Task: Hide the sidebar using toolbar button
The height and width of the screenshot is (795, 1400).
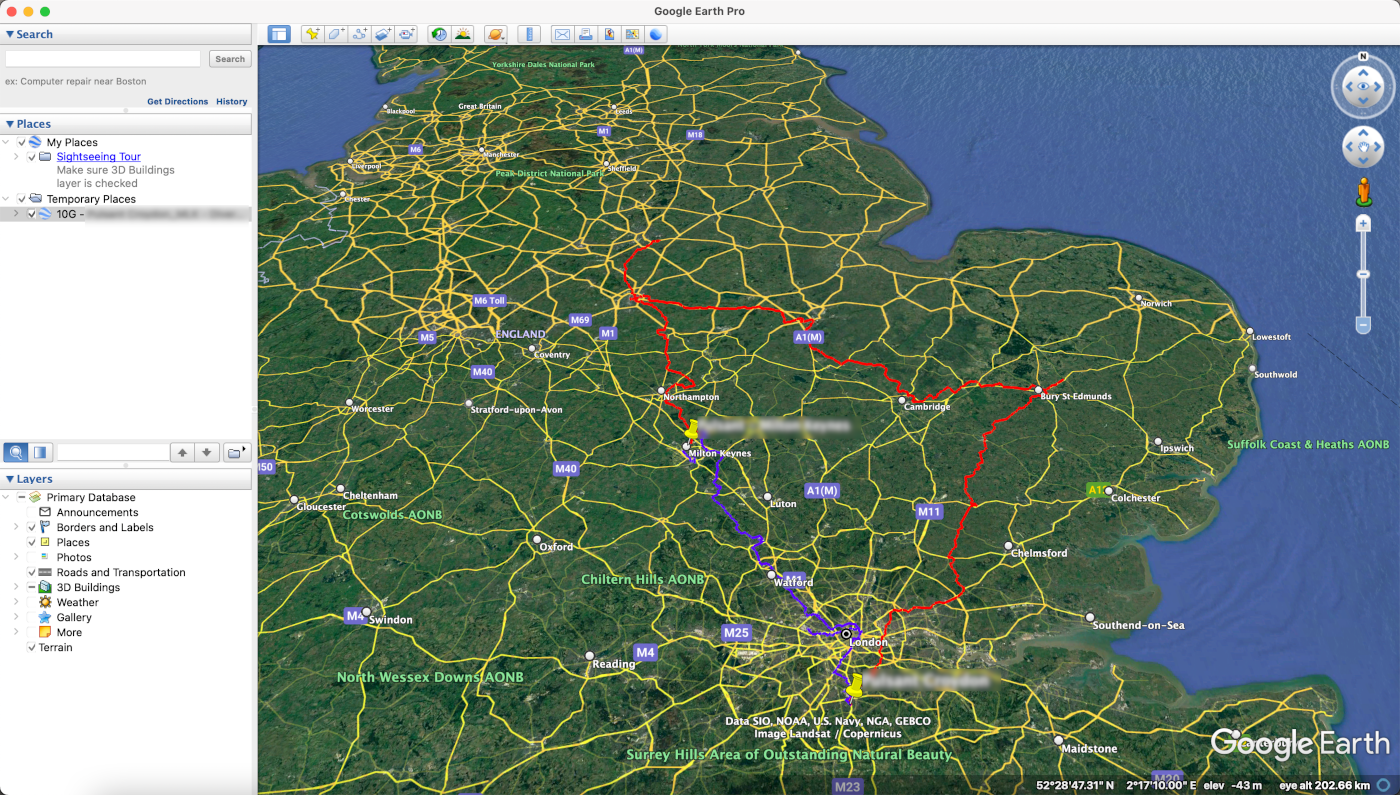Action: click(279, 34)
